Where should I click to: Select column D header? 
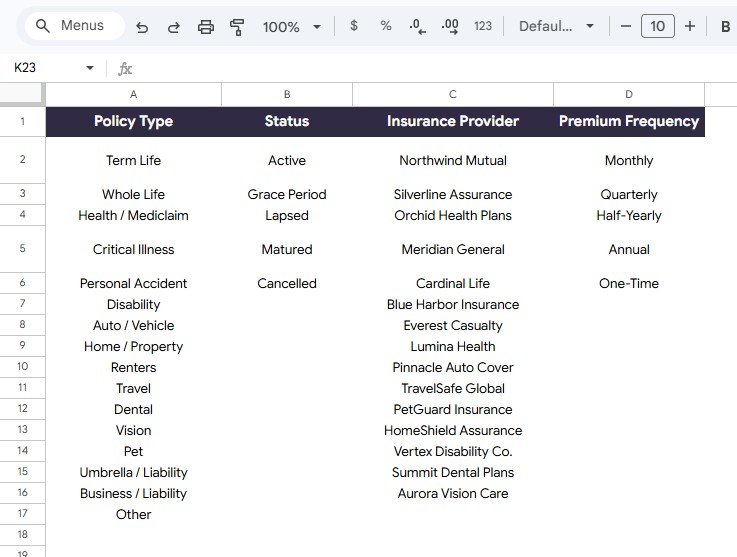(x=629, y=94)
